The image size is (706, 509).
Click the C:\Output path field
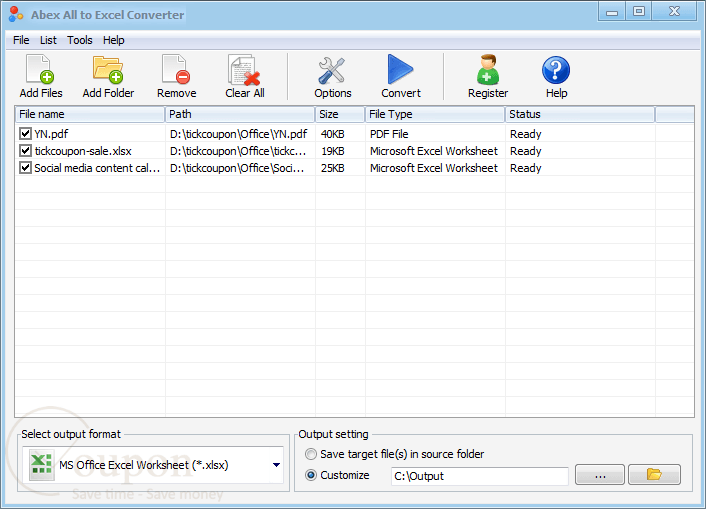pos(480,476)
